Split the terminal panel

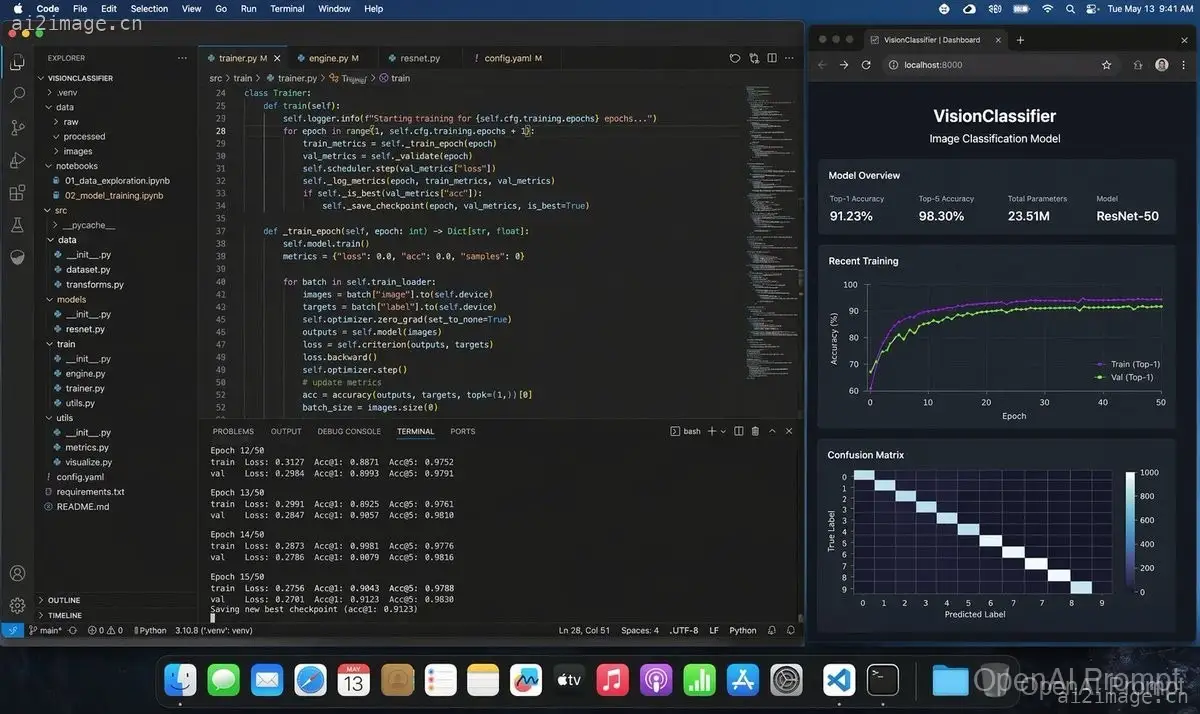pos(739,431)
